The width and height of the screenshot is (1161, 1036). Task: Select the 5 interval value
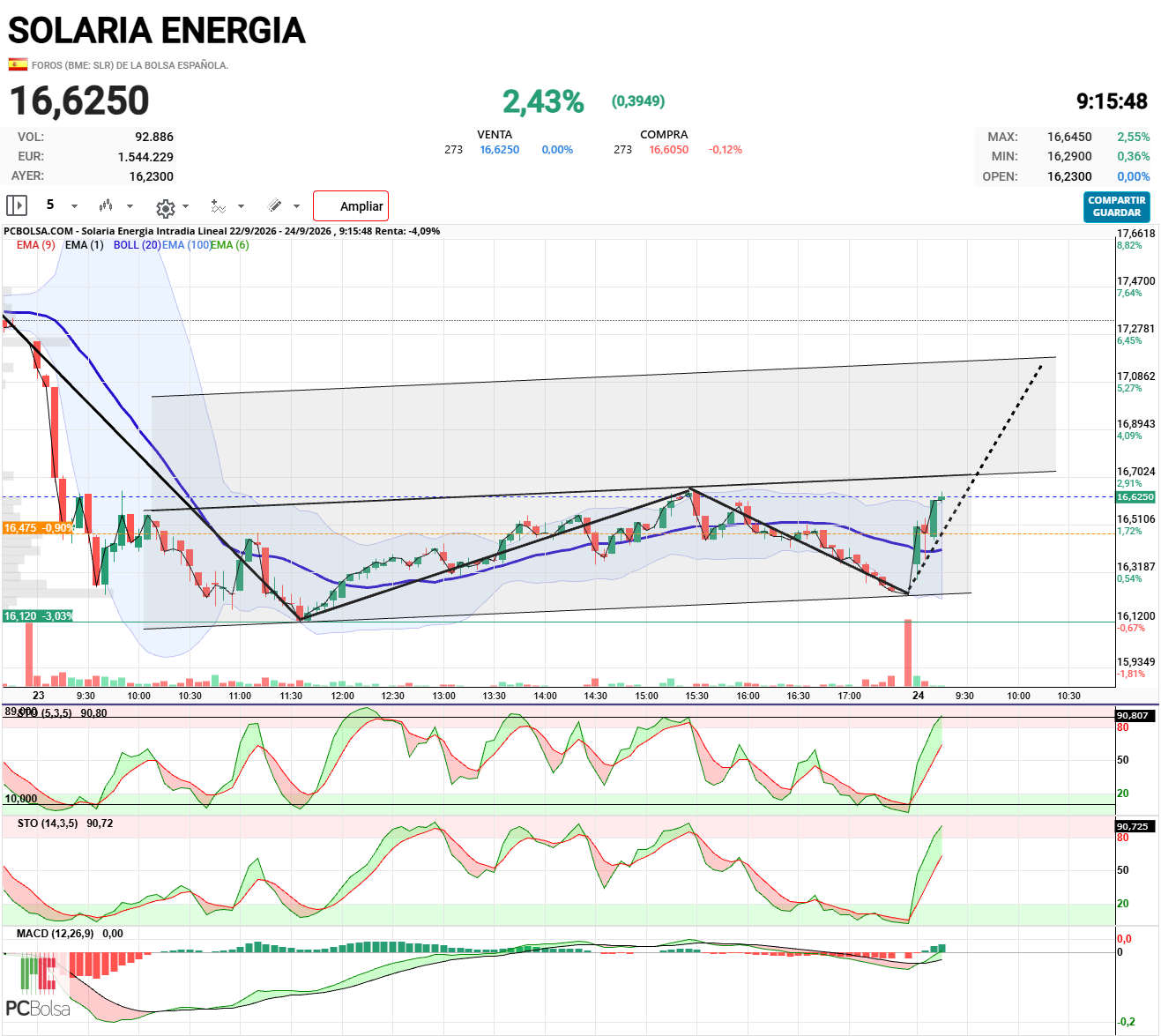click(50, 205)
